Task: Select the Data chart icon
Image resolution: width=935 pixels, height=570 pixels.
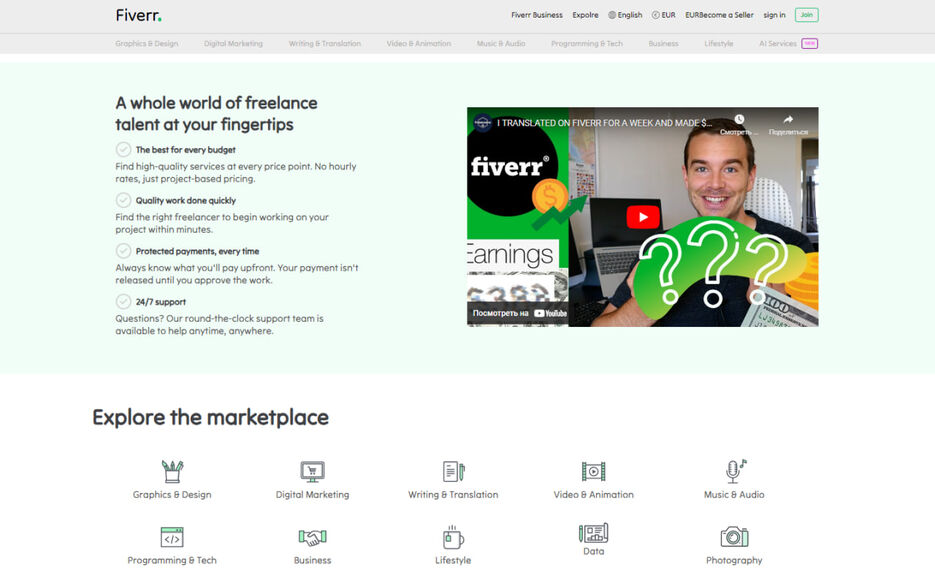Action: click(x=593, y=532)
